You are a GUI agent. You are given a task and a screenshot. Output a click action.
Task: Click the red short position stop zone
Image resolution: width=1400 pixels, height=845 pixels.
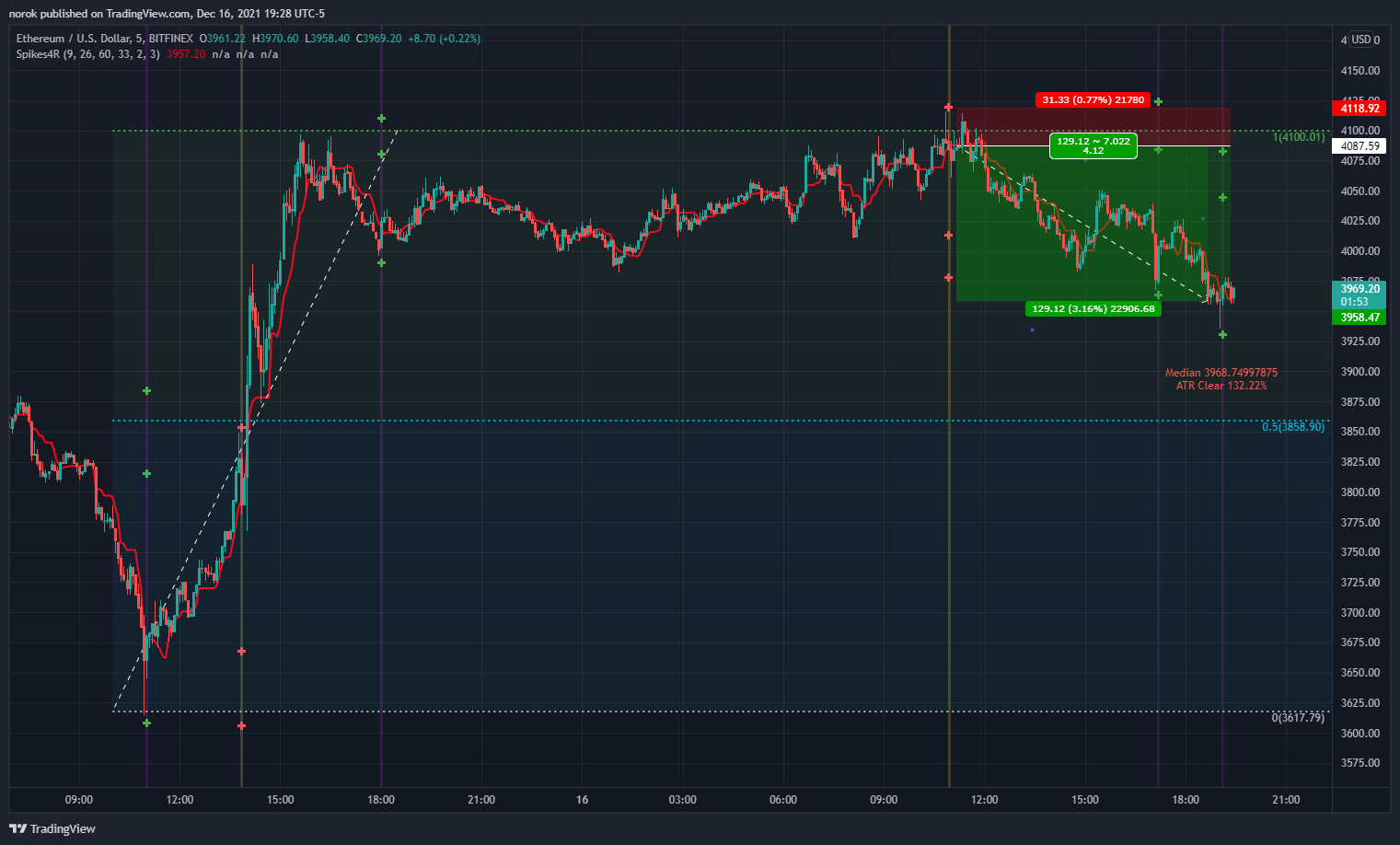click(x=1093, y=127)
